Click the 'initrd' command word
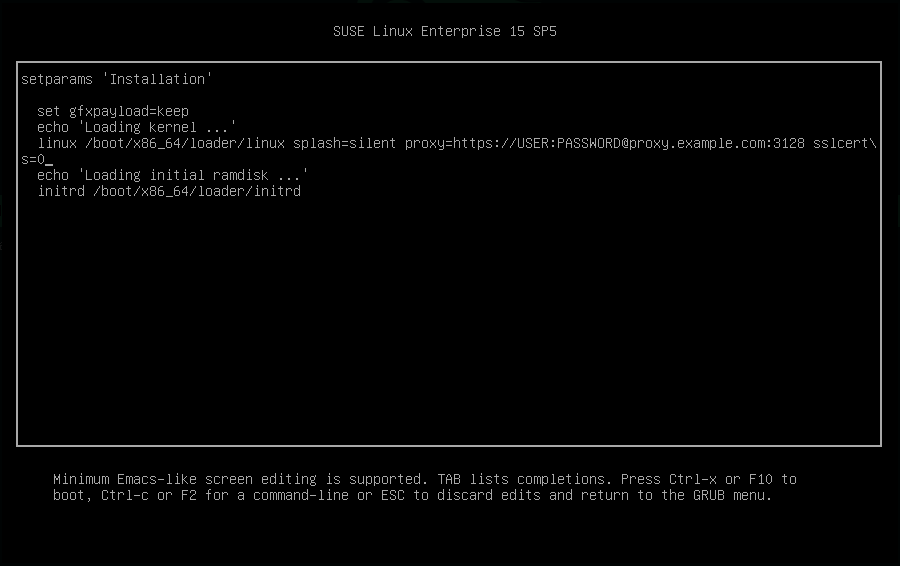The height and width of the screenshot is (566, 900). [61, 191]
